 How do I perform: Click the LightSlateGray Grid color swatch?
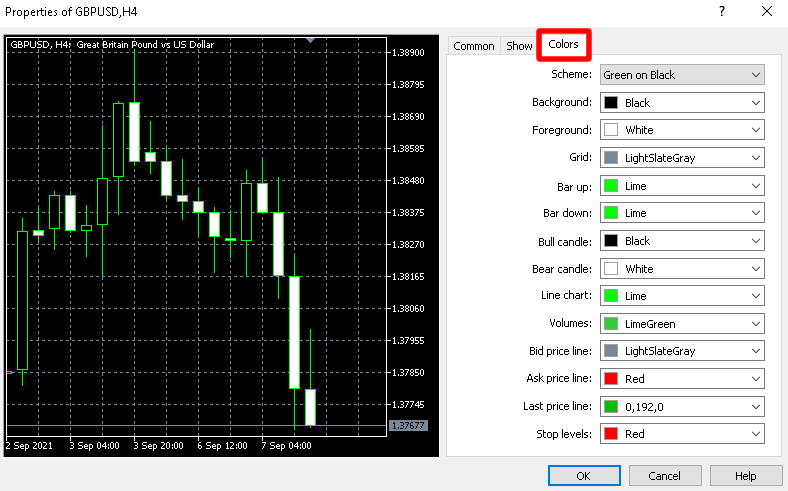[x=611, y=158]
